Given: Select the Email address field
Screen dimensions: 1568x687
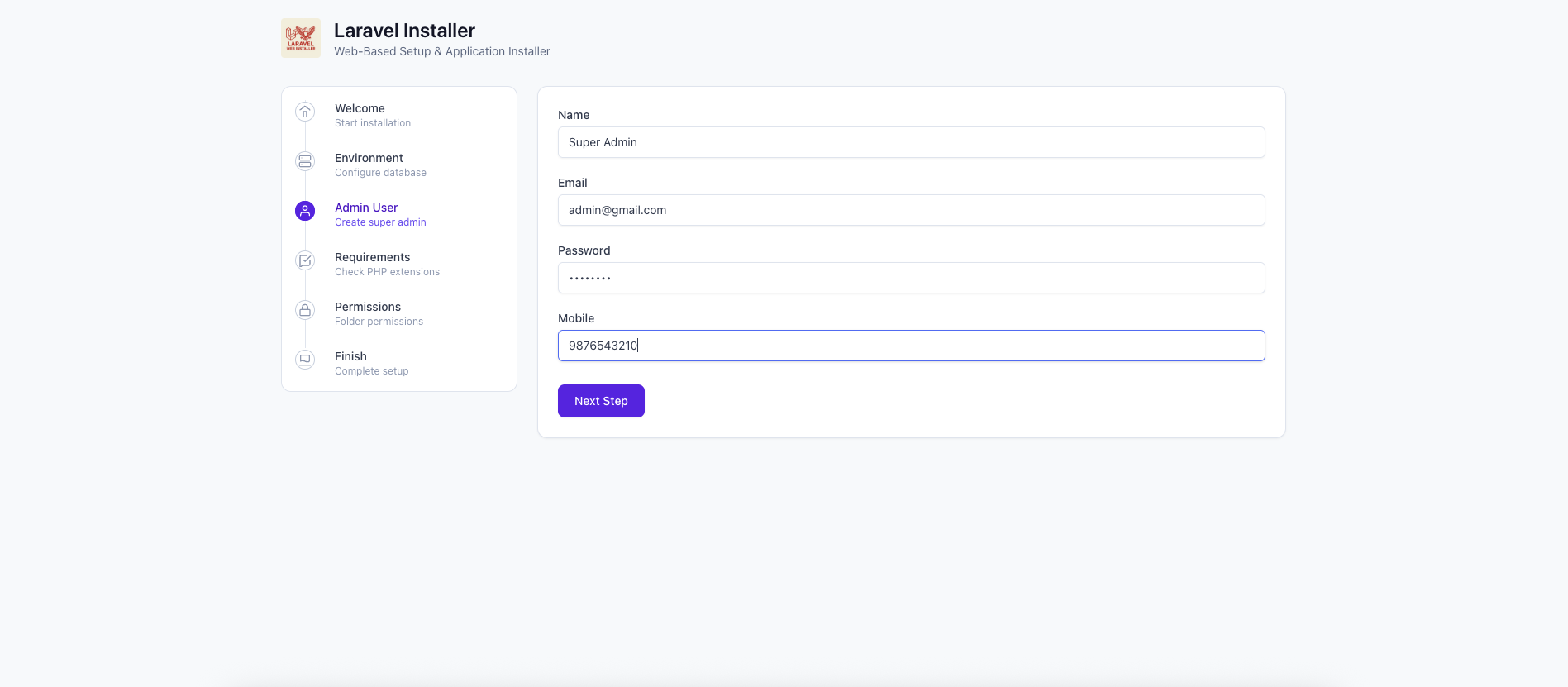Looking at the screenshot, I should click(911, 210).
